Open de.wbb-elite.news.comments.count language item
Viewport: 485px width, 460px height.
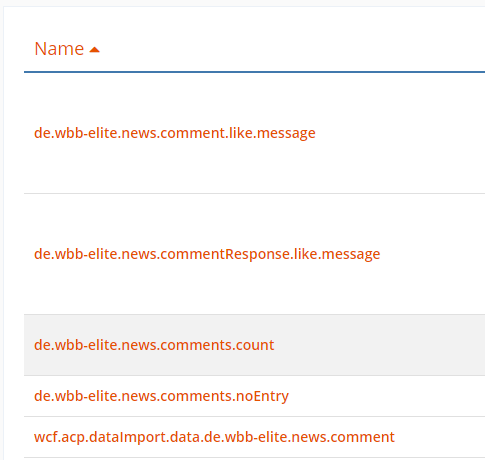[x=154, y=345]
